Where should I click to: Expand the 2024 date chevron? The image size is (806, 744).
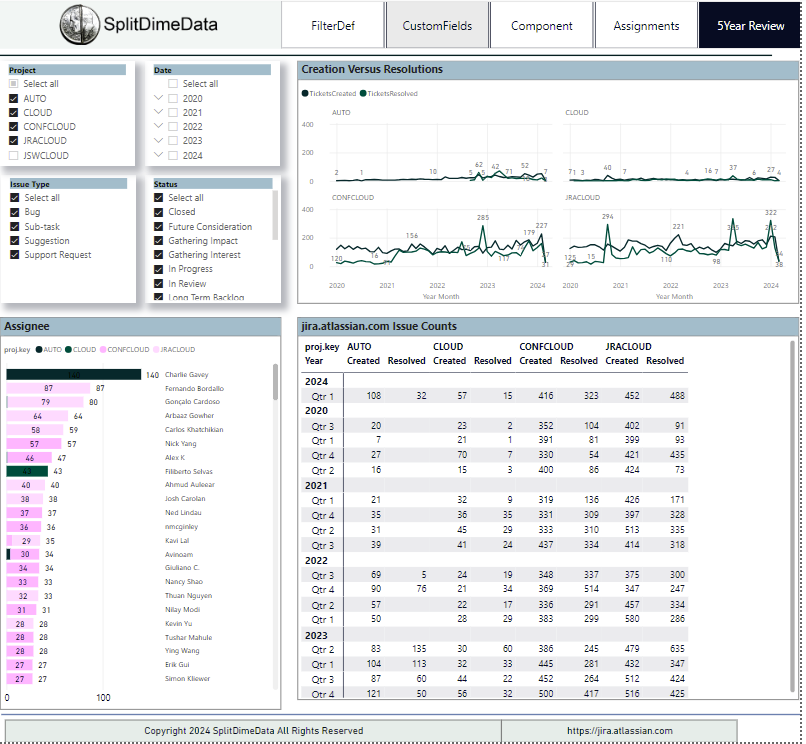[158, 155]
